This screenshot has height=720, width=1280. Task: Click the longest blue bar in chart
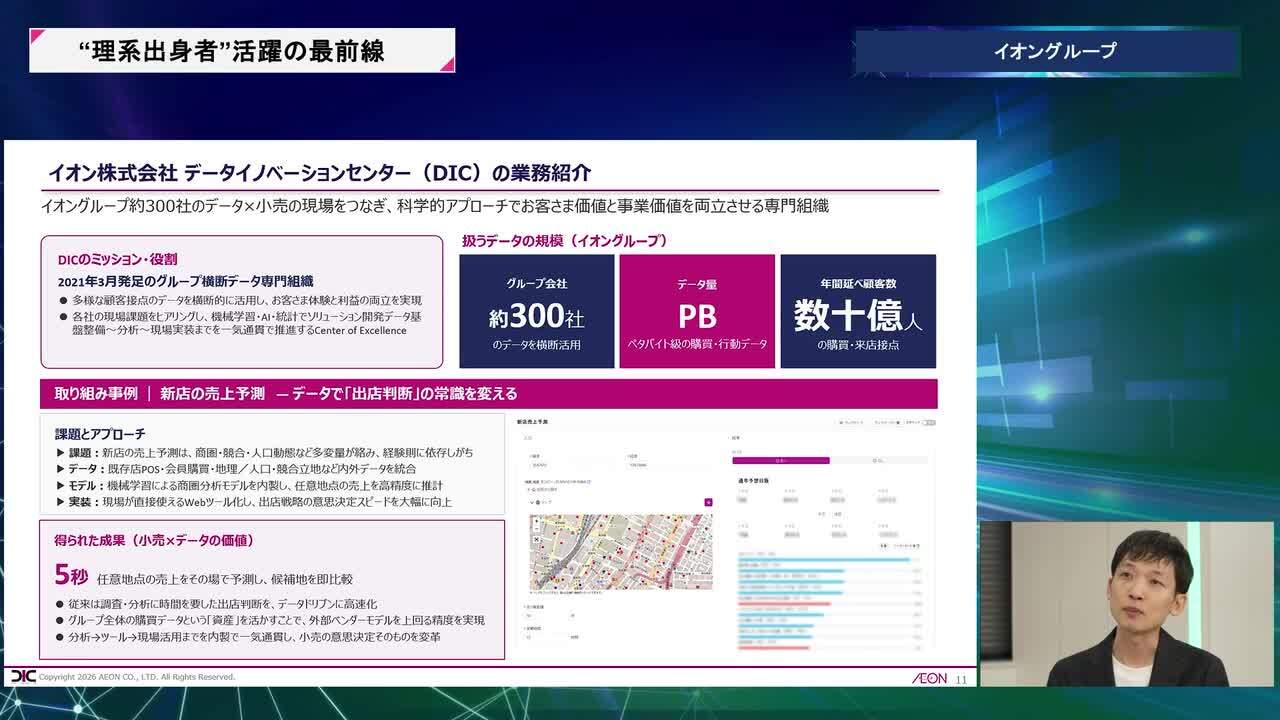click(x=824, y=559)
